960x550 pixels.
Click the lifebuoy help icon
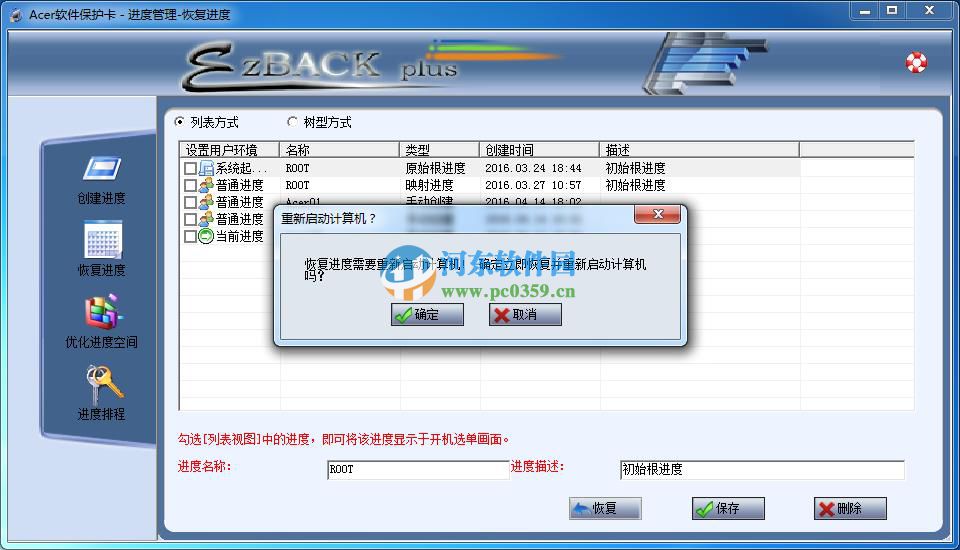point(916,62)
